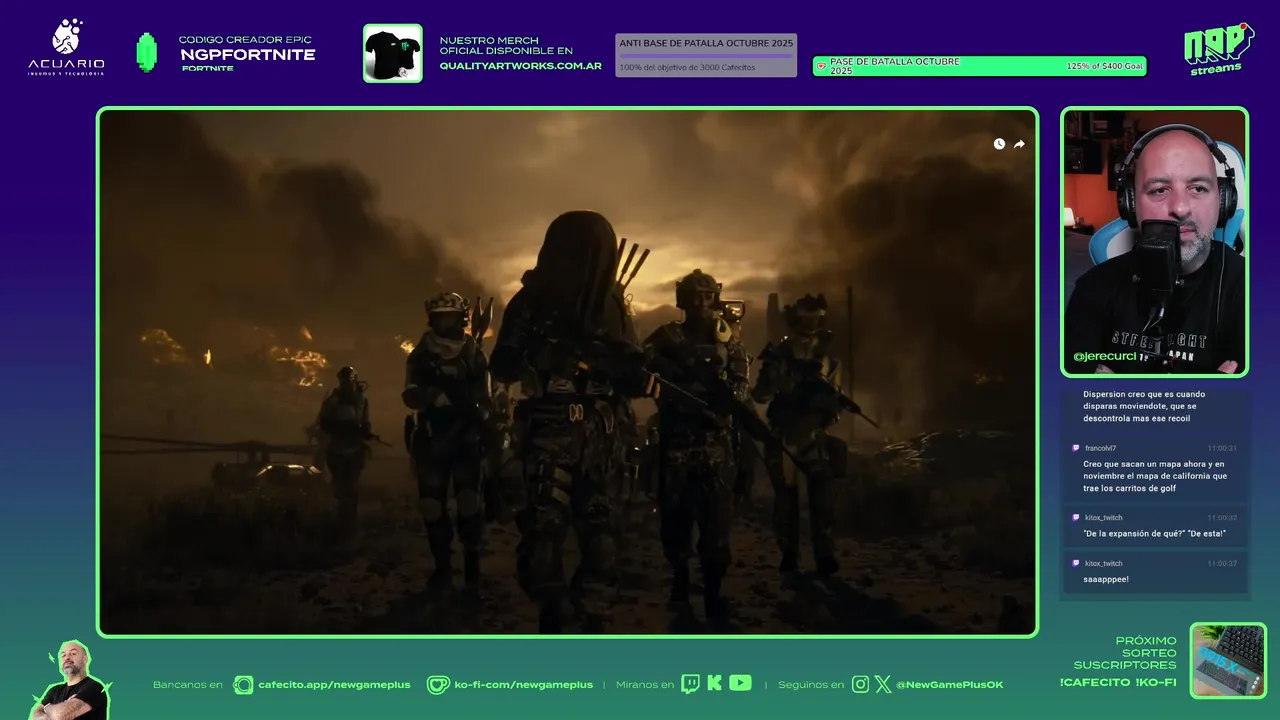
Task: Click the '125% of $400 Goal' text
Action: [1104, 66]
